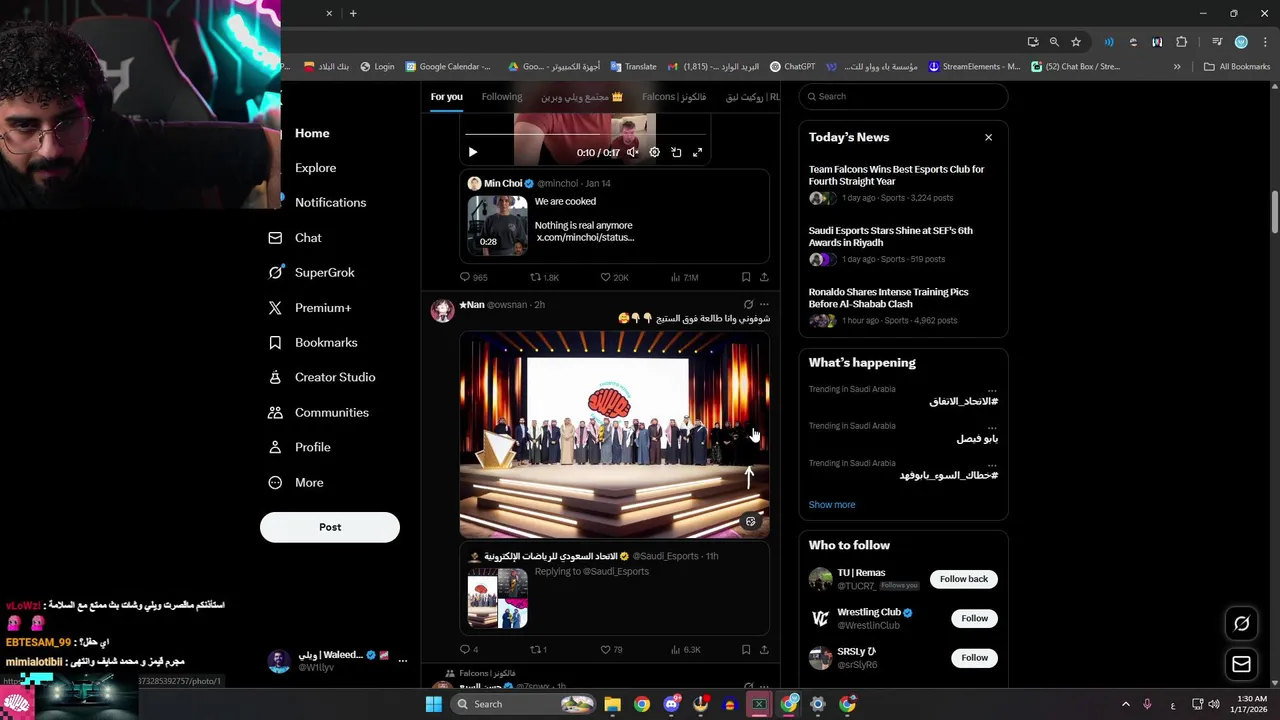The image size is (1280, 720).
Task: Open the Falcons | فالكونز tab
Action: (x=674, y=97)
